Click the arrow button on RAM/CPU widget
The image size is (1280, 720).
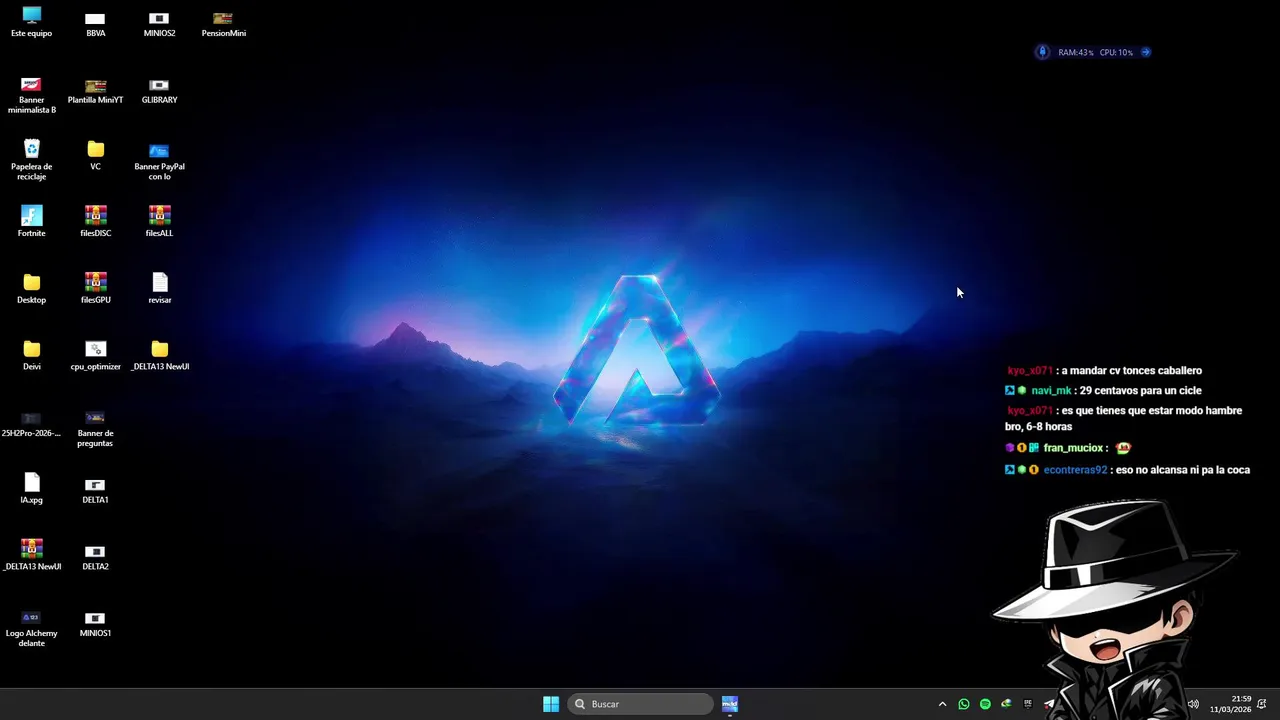click(1146, 52)
